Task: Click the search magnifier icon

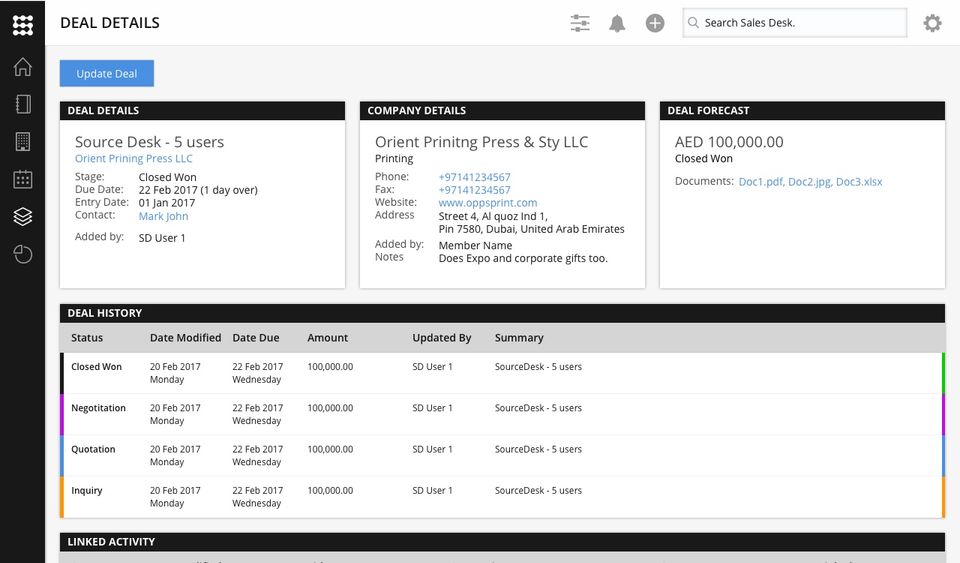Action: tap(693, 23)
